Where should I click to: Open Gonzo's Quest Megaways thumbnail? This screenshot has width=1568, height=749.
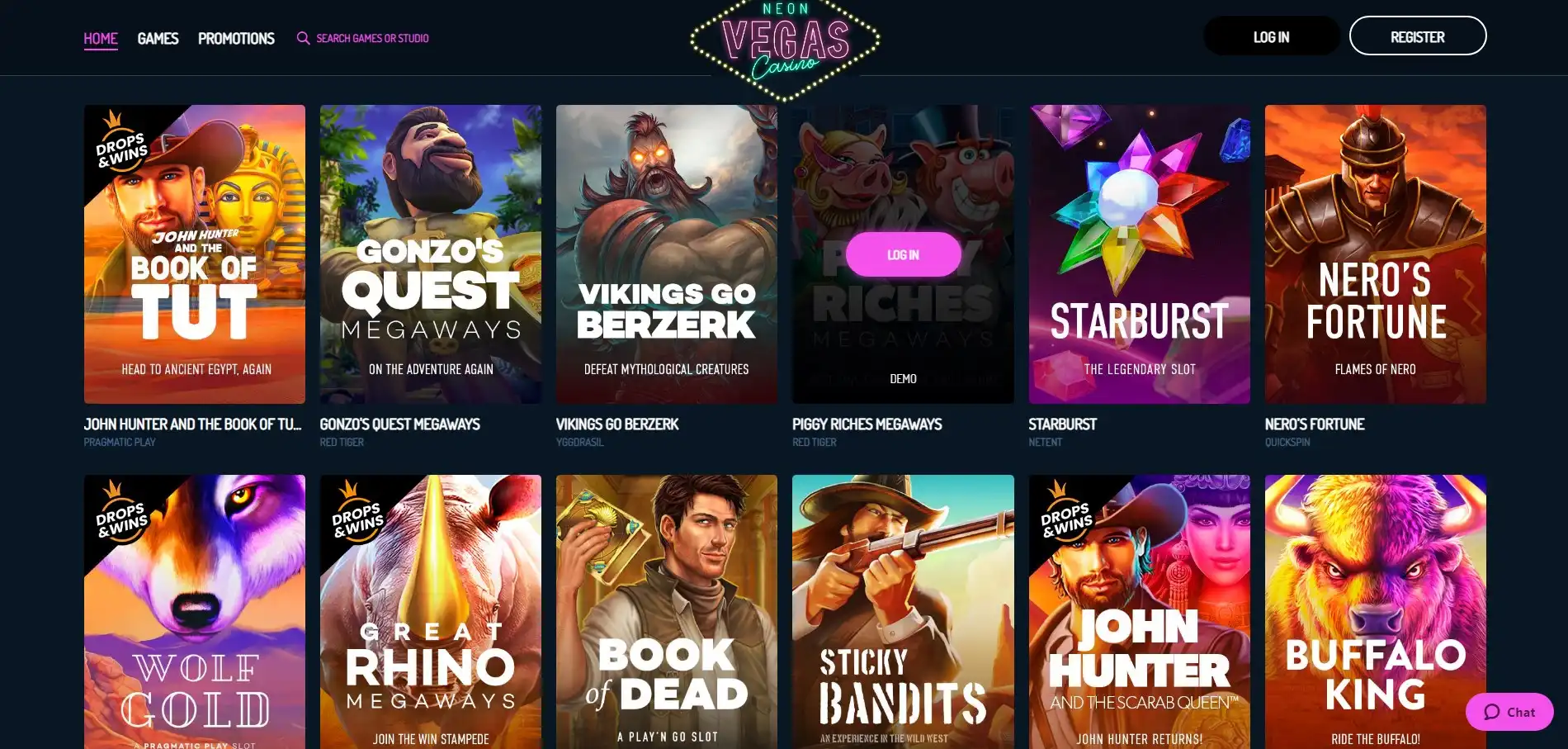[x=431, y=254]
